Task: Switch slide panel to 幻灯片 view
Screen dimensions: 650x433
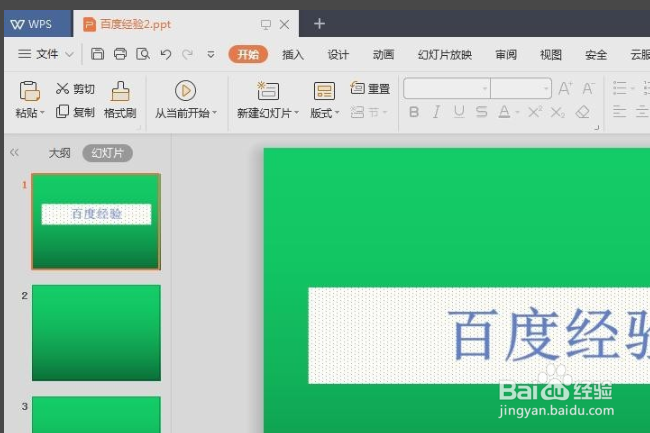Action: click(x=108, y=153)
